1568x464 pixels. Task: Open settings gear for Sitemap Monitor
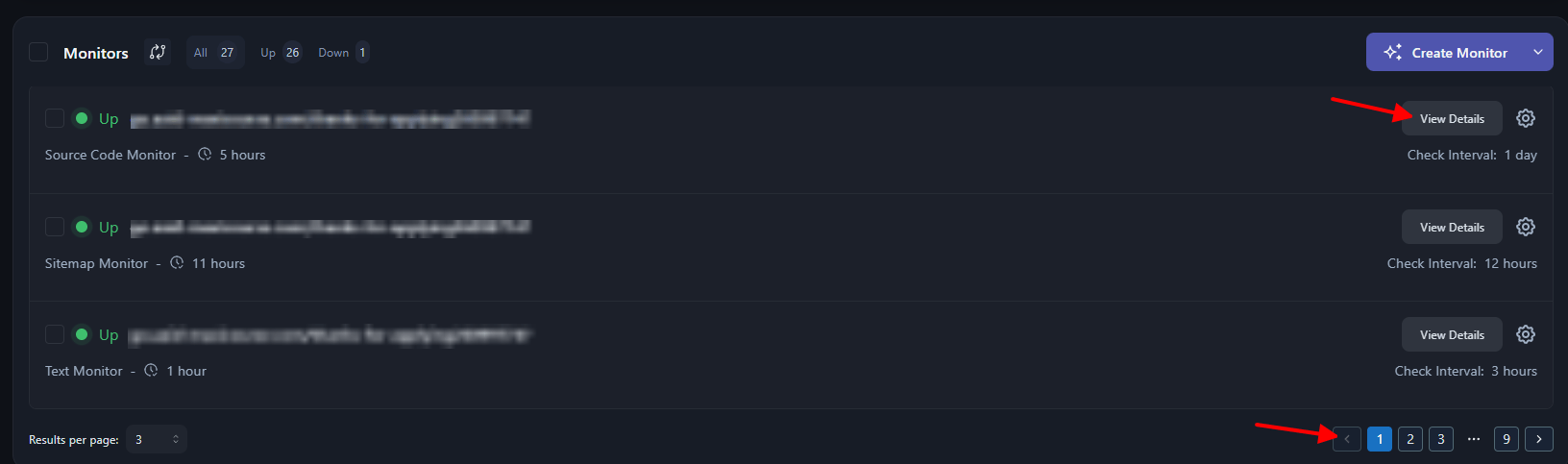click(x=1526, y=227)
